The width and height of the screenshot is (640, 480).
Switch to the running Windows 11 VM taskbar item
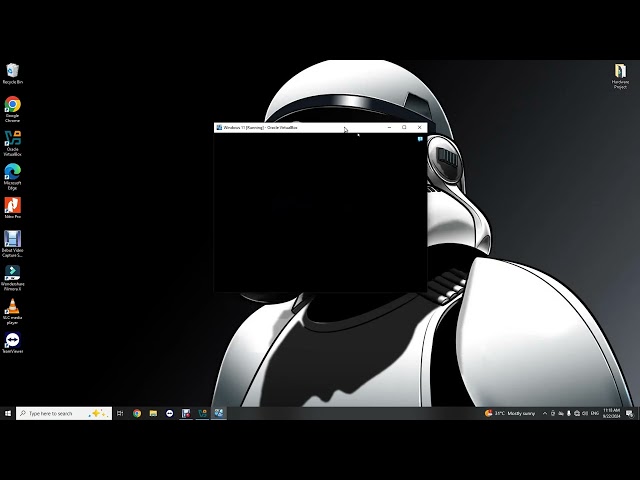pos(219,413)
